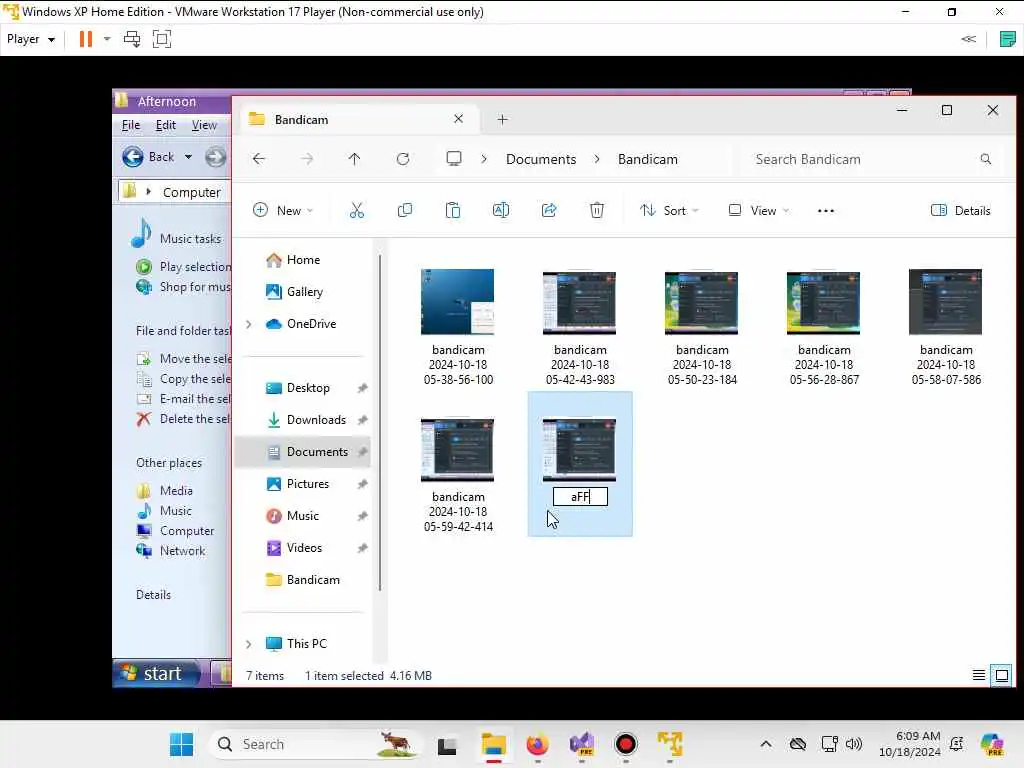The width and height of the screenshot is (1024, 768).
Task: Open the View dropdown
Action: tap(759, 210)
